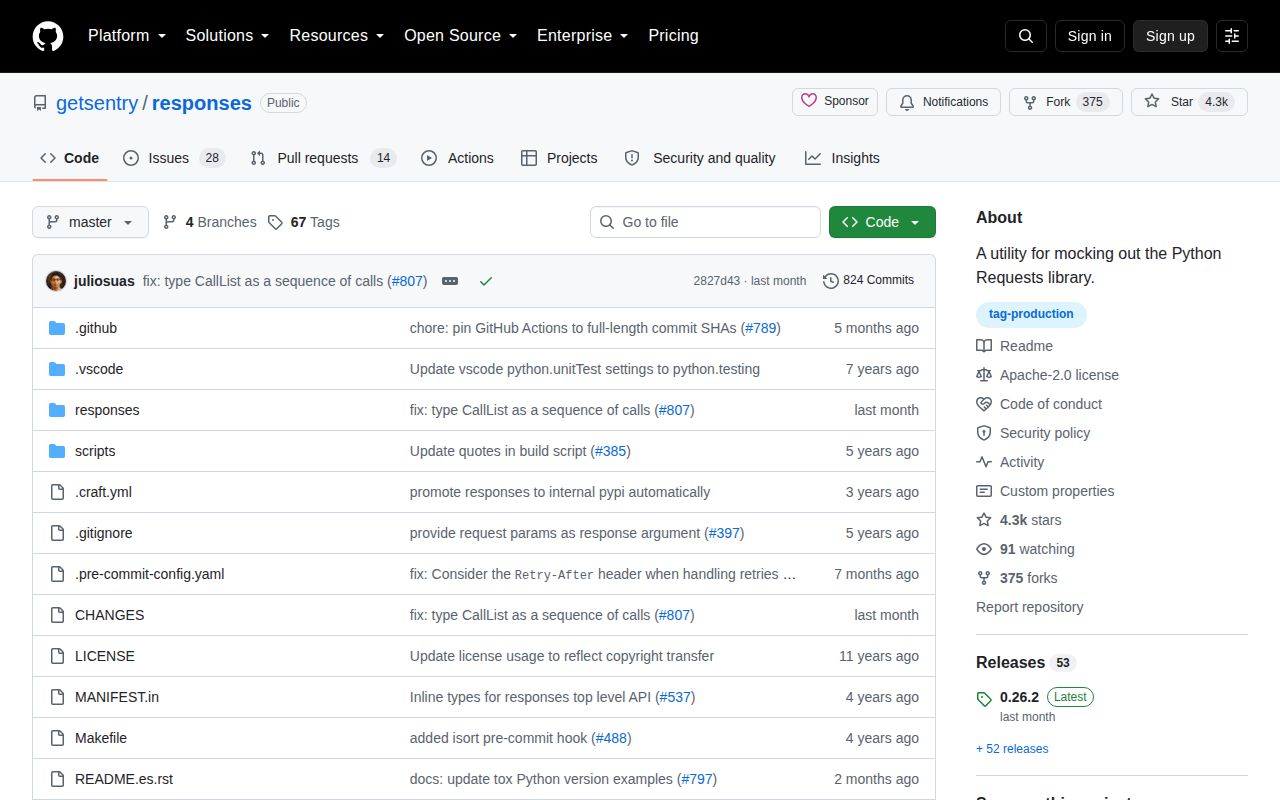Open the MANIFEST.in file name
Screen dimensions: 1280x800
tap(117, 697)
